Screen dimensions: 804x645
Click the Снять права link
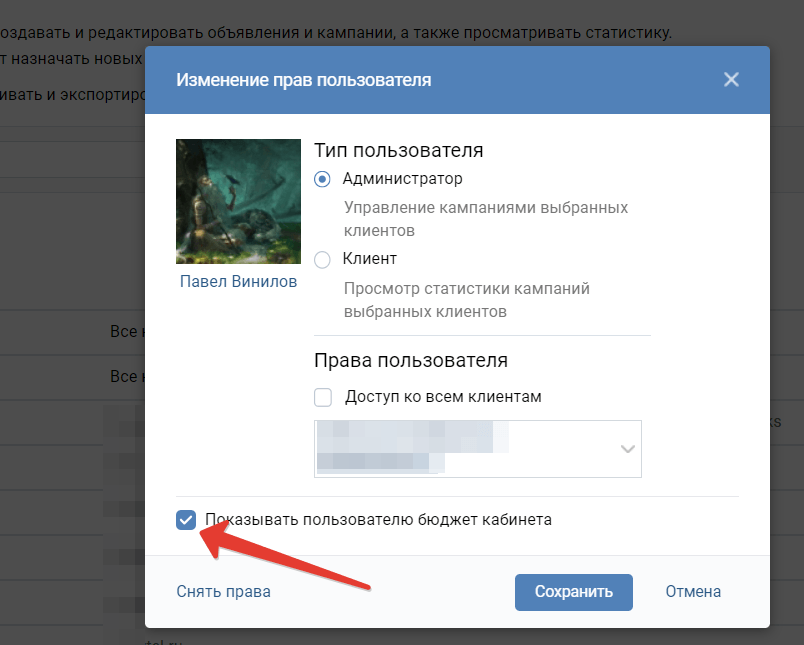pyautogui.click(x=223, y=592)
